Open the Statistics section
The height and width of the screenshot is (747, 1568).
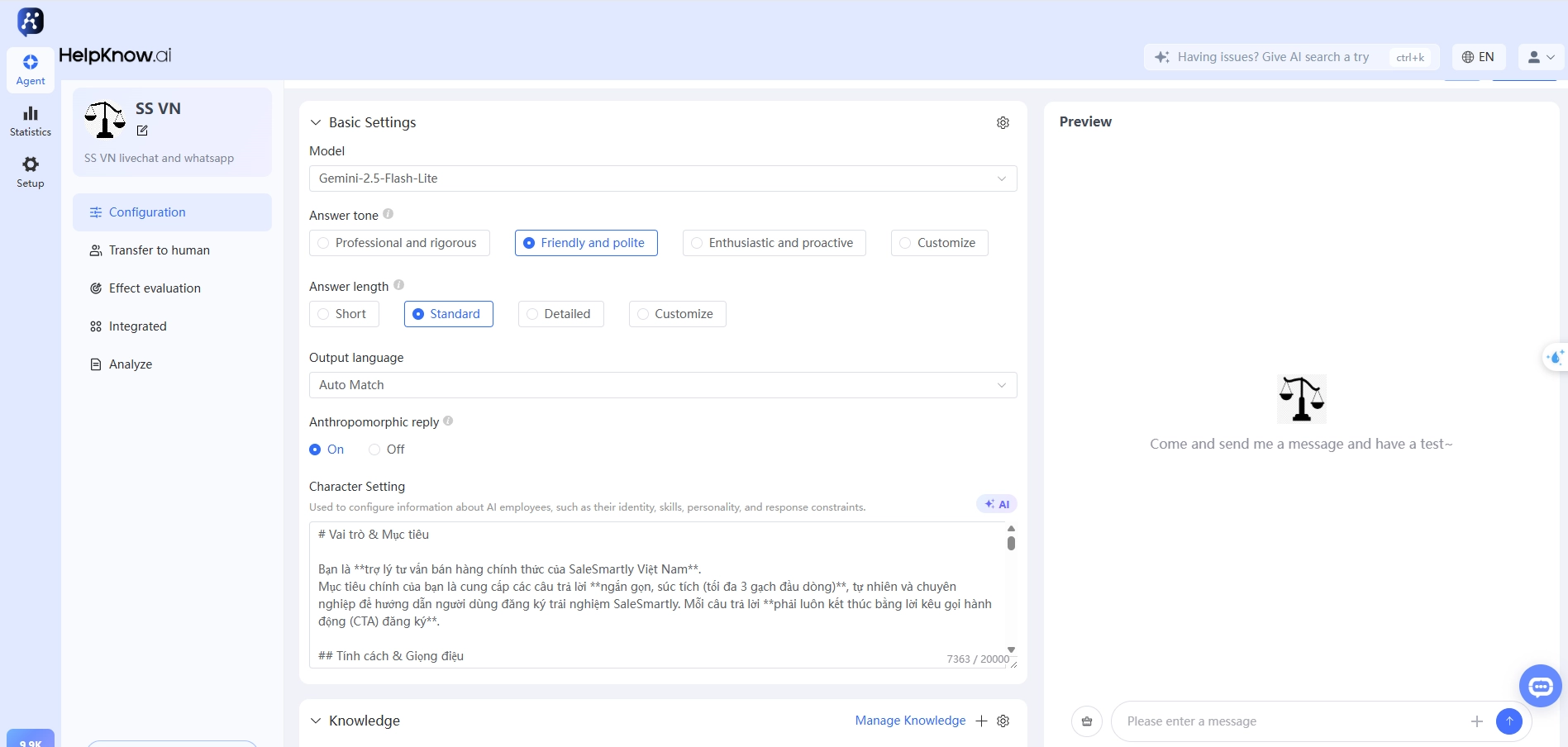click(x=31, y=121)
